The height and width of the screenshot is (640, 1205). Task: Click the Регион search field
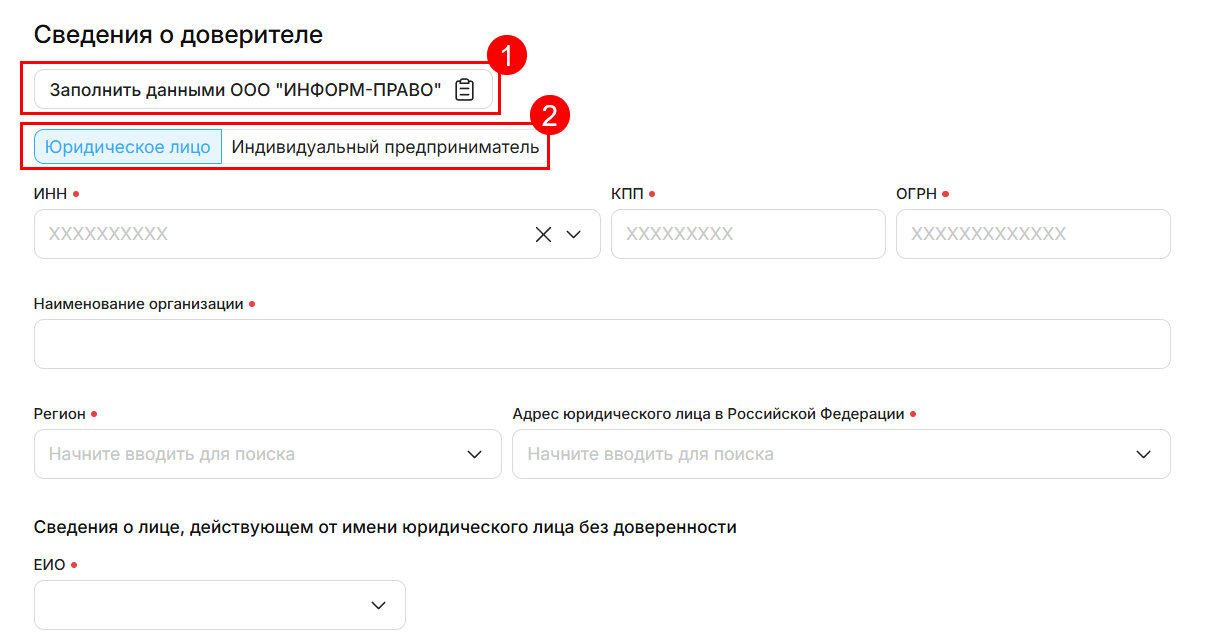pos(250,454)
